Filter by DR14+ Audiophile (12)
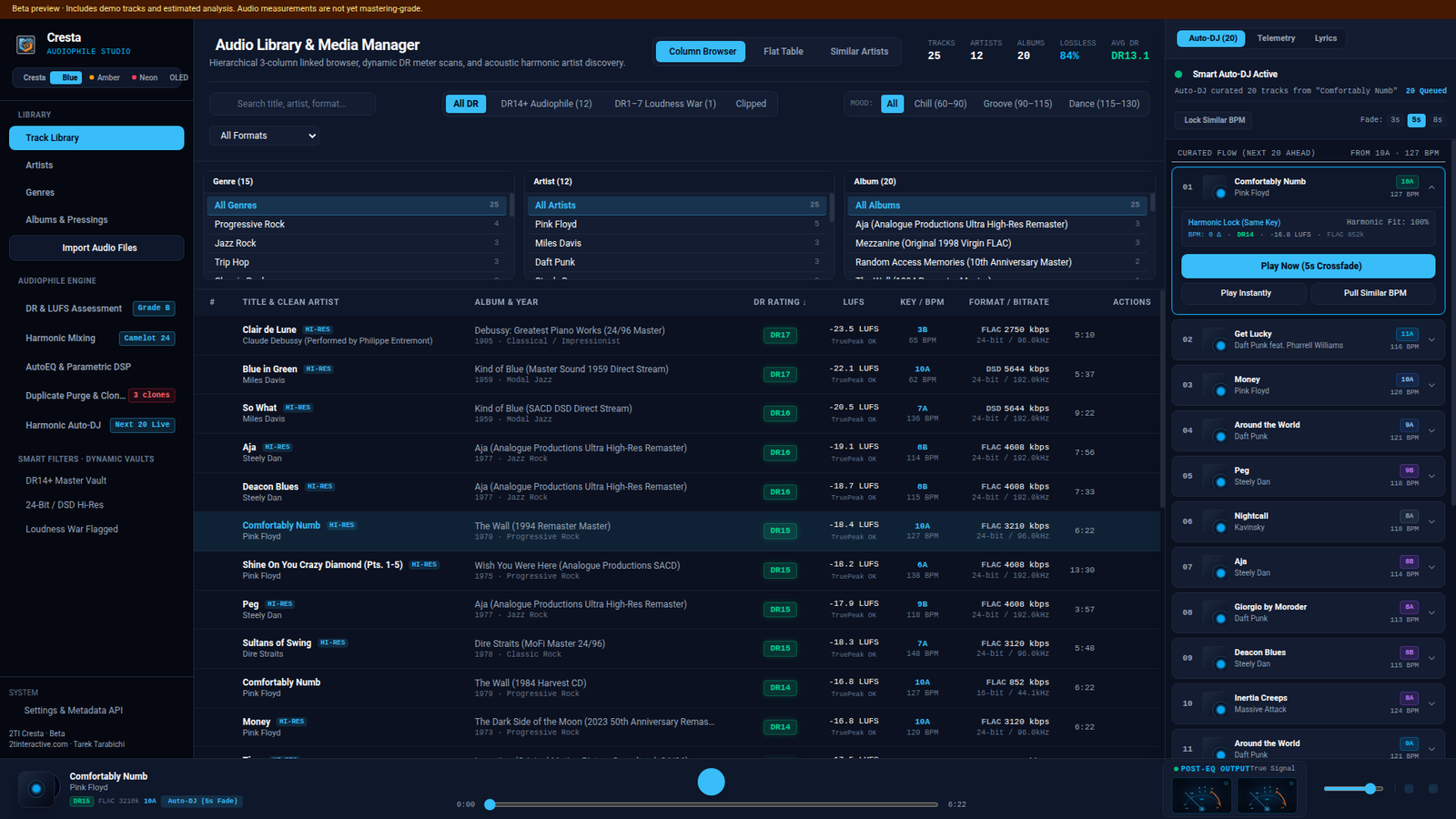 pyautogui.click(x=546, y=104)
